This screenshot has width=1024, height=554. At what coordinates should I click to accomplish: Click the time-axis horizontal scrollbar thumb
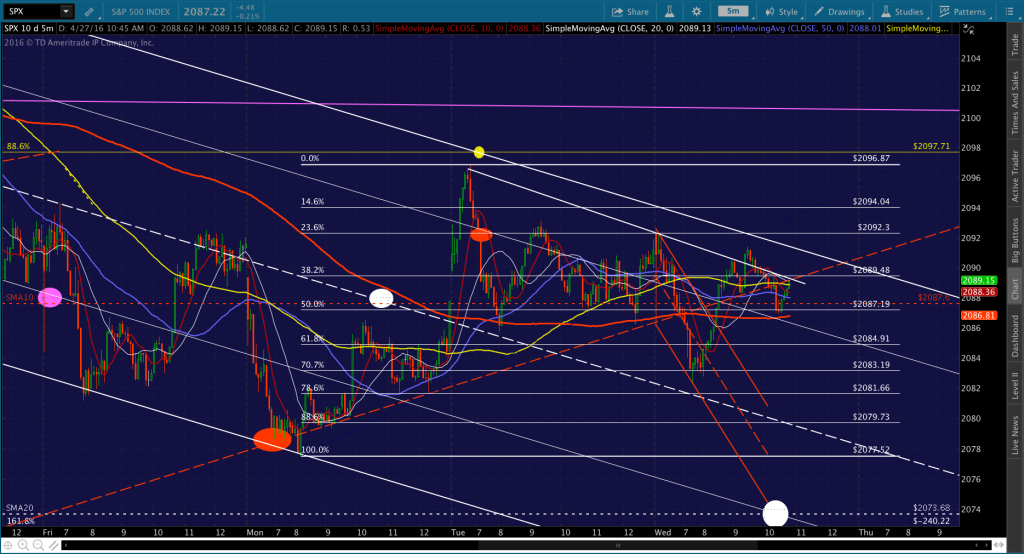point(617,545)
